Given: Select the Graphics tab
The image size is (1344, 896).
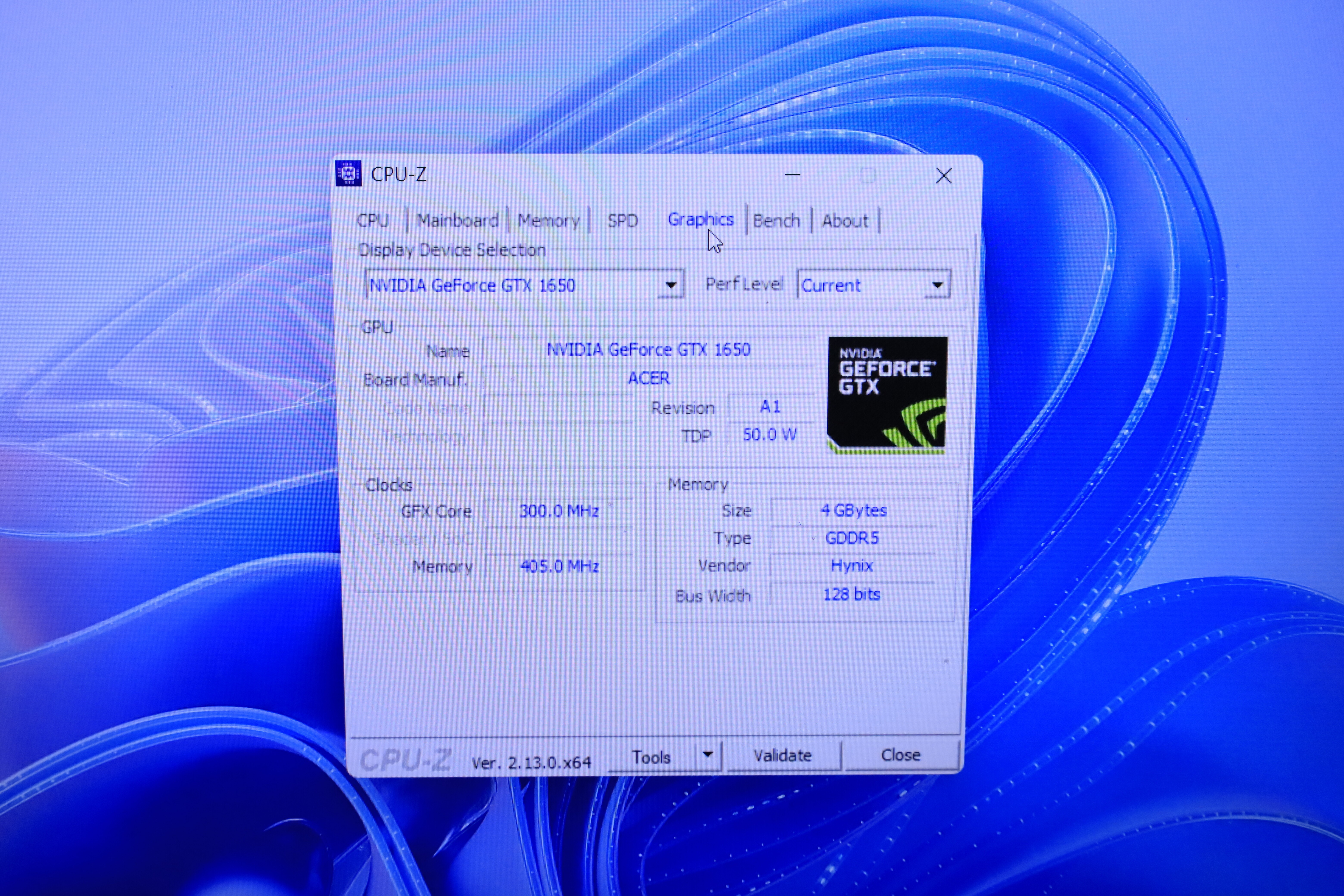Looking at the screenshot, I should (x=701, y=219).
